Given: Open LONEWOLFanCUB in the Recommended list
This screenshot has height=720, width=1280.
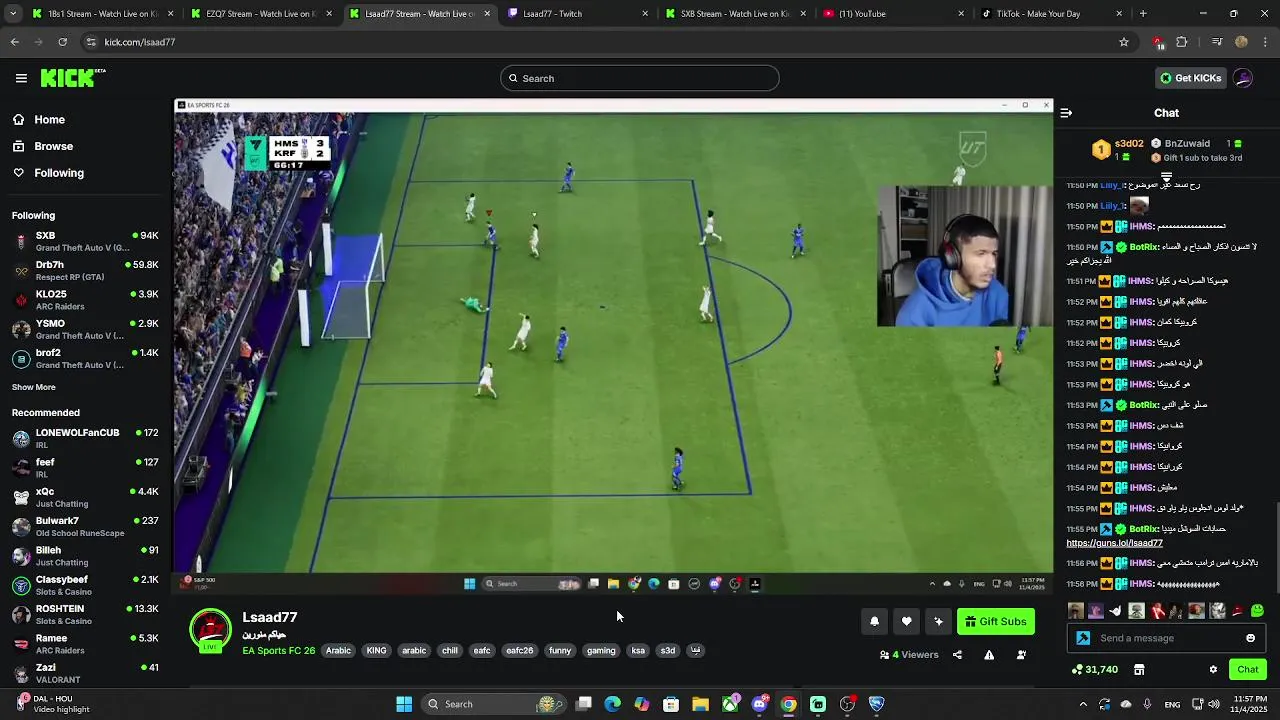Looking at the screenshot, I should [x=86, y=438].
